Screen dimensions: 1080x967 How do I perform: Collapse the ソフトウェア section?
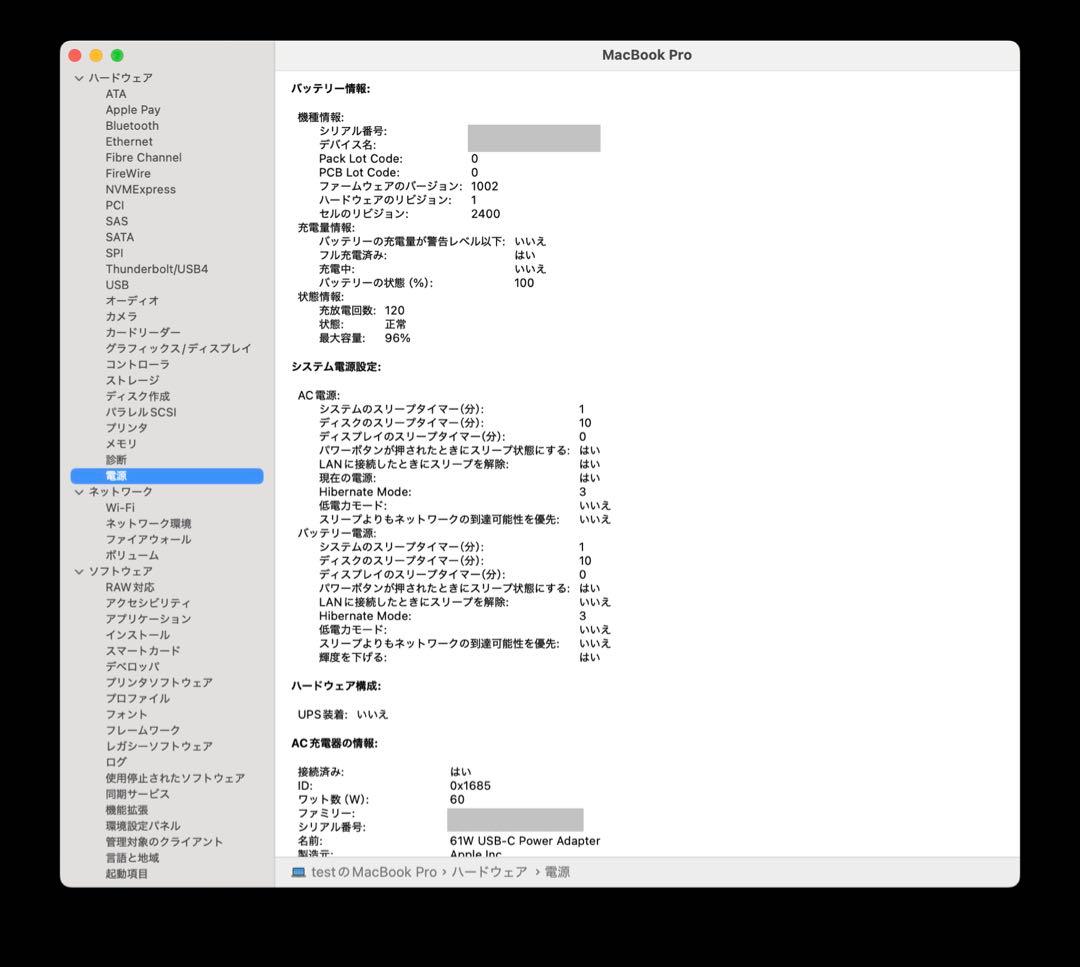79,570
